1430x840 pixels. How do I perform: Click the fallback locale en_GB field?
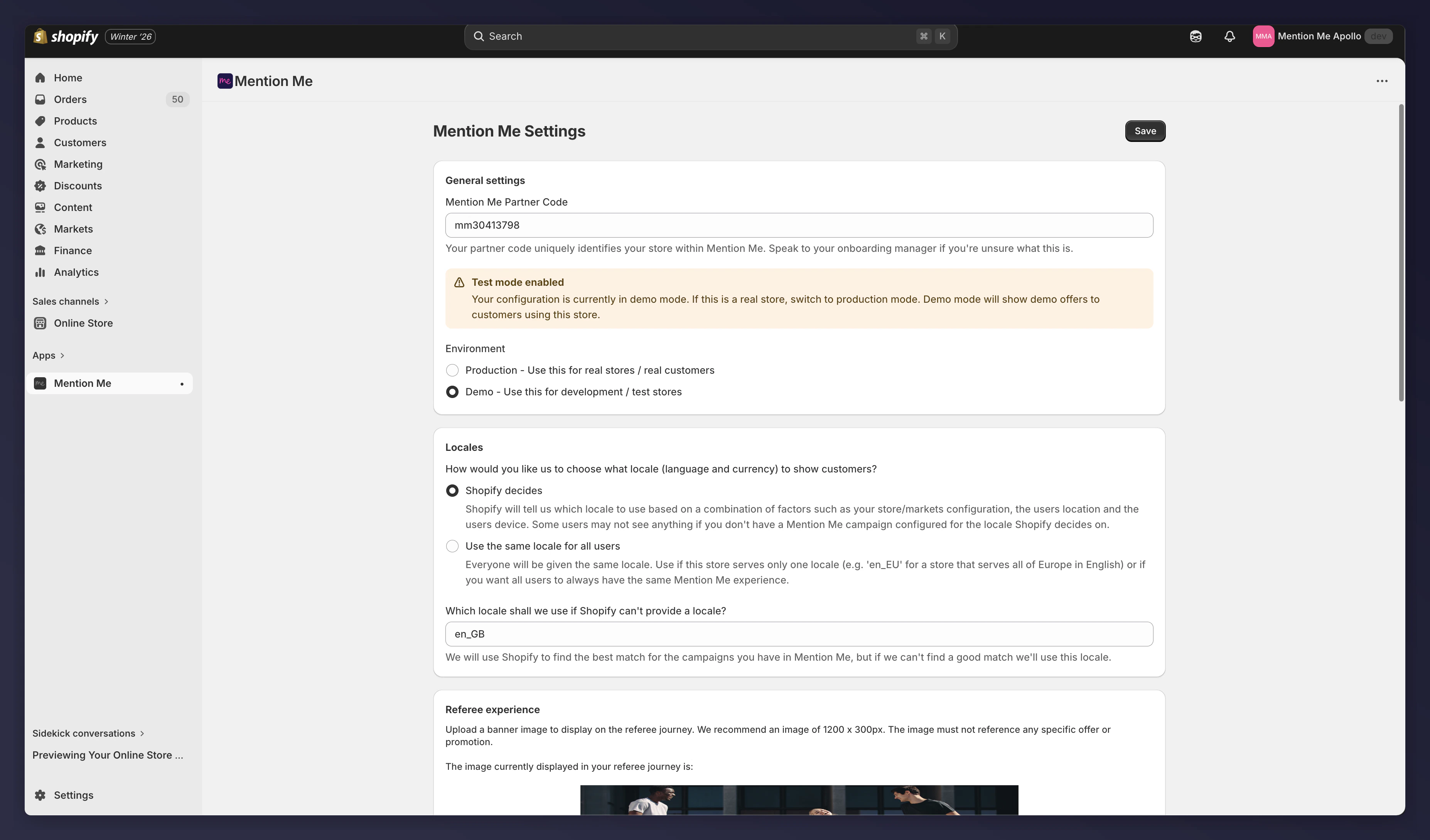pyautogui.click(x=799, y=634)
